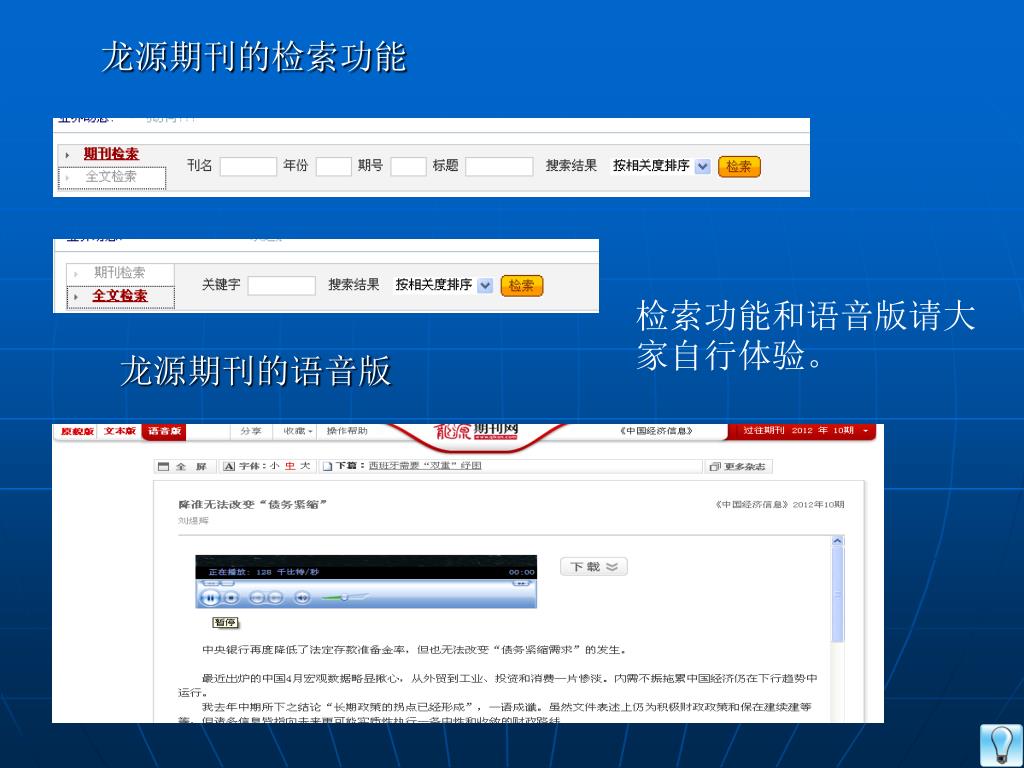
Task: Click the 关键字 input field
Action: tap(281, 285)
